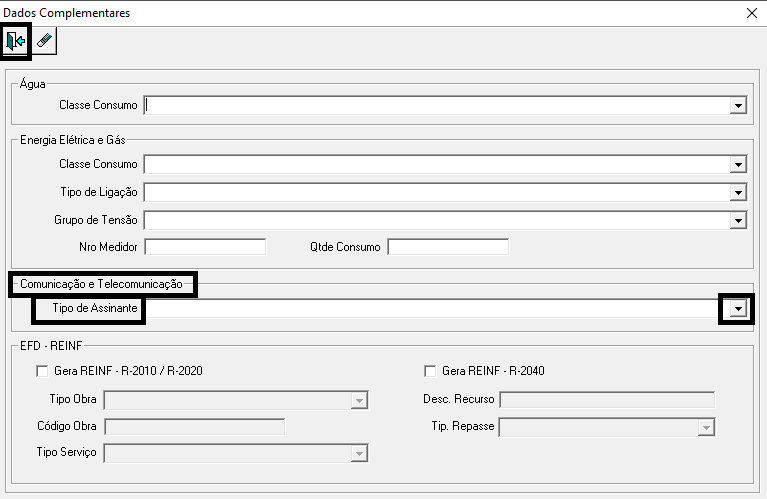Open Água Classe Consumo dropdown arrow
Screen dimensions: 767x499
738,106
